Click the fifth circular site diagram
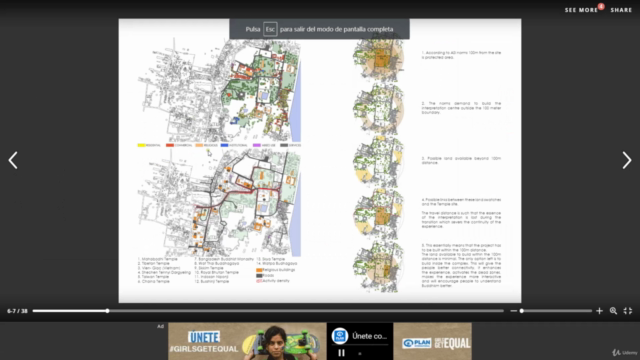 [379, 267]
